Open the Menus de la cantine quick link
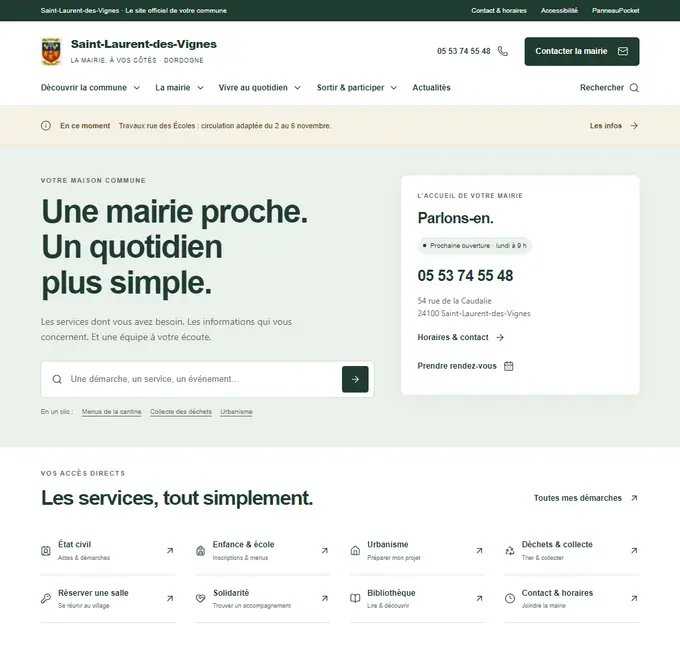Viewport: 680px width, 651px height. [x=111, y=412]
